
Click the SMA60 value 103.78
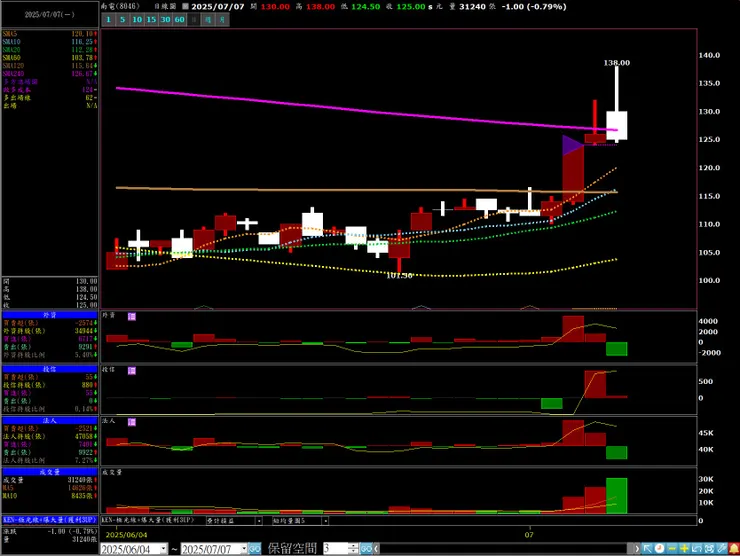(84, 58)
